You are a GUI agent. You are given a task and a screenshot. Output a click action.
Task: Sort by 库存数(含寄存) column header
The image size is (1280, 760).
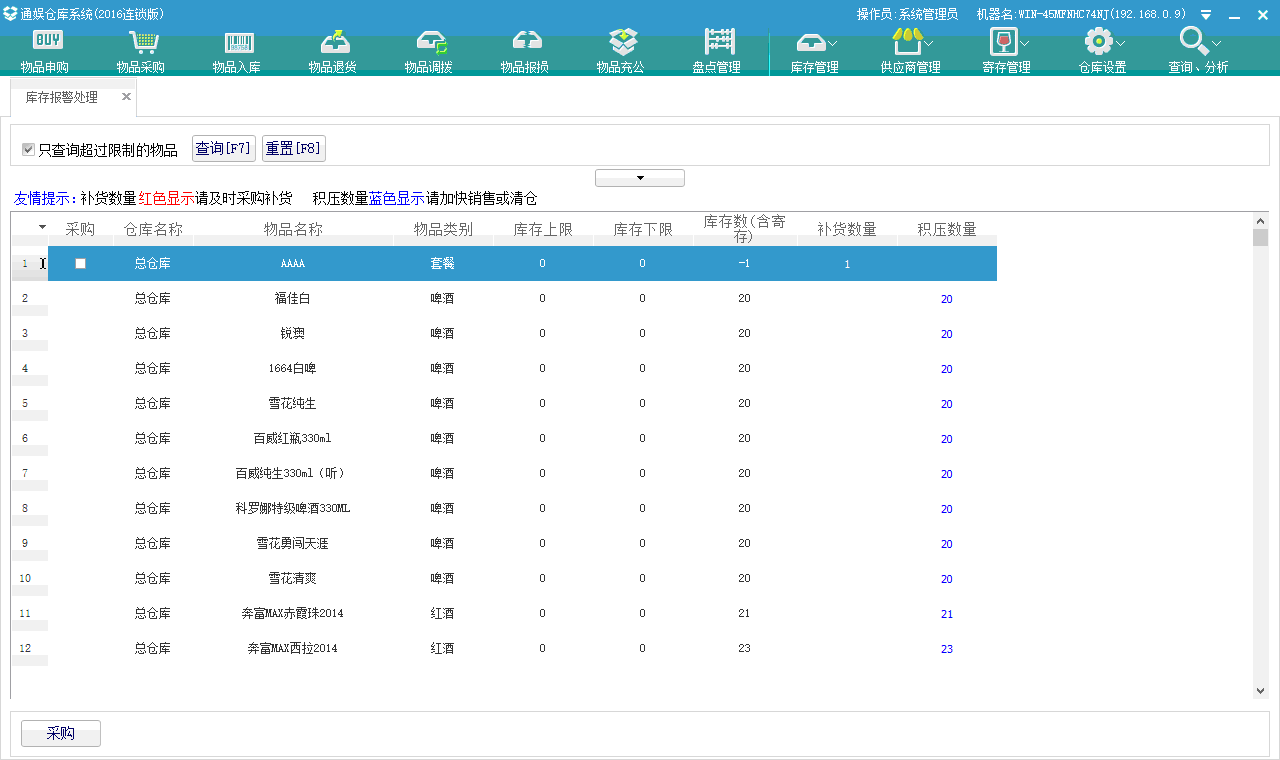744,229
